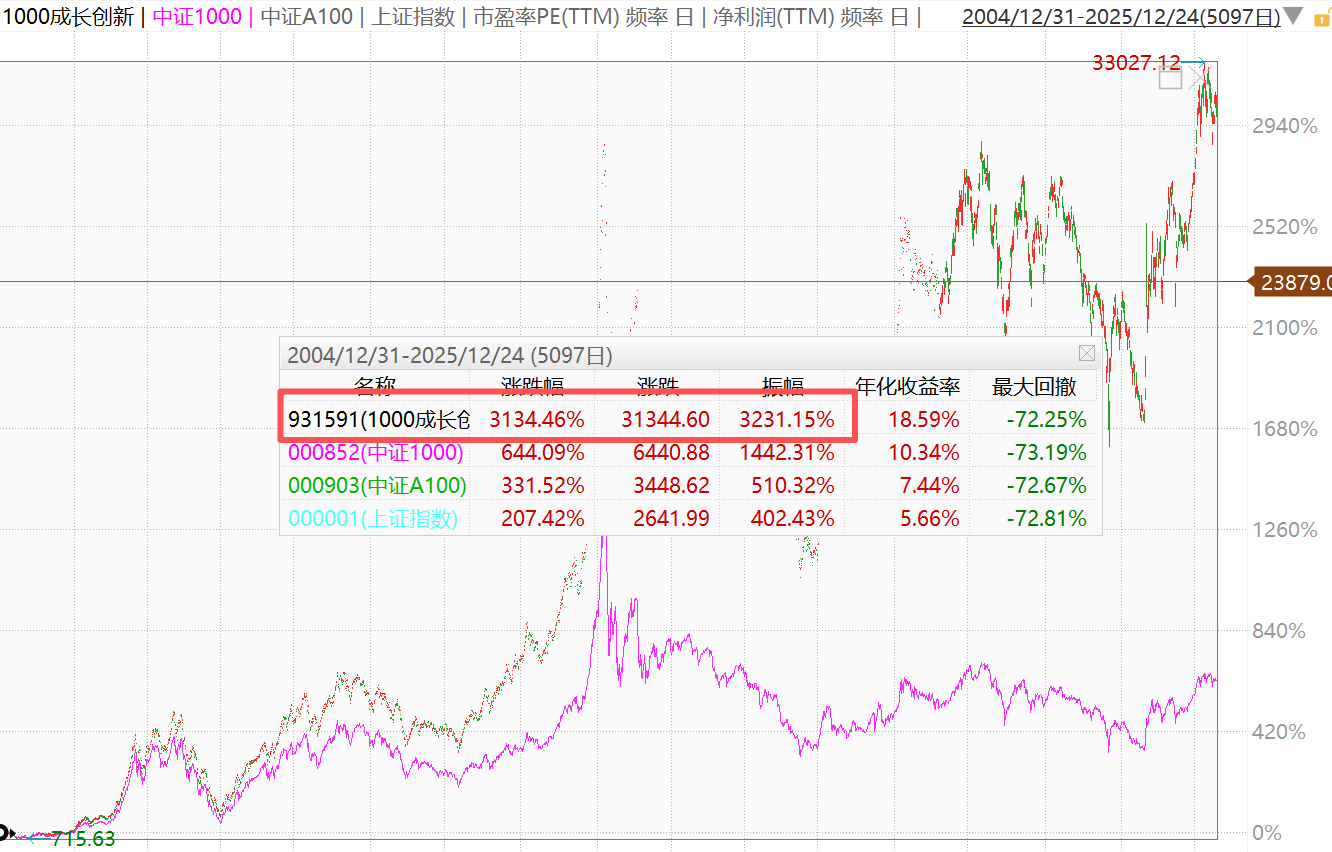Click the 上证指数 header label

click(415, 17)
